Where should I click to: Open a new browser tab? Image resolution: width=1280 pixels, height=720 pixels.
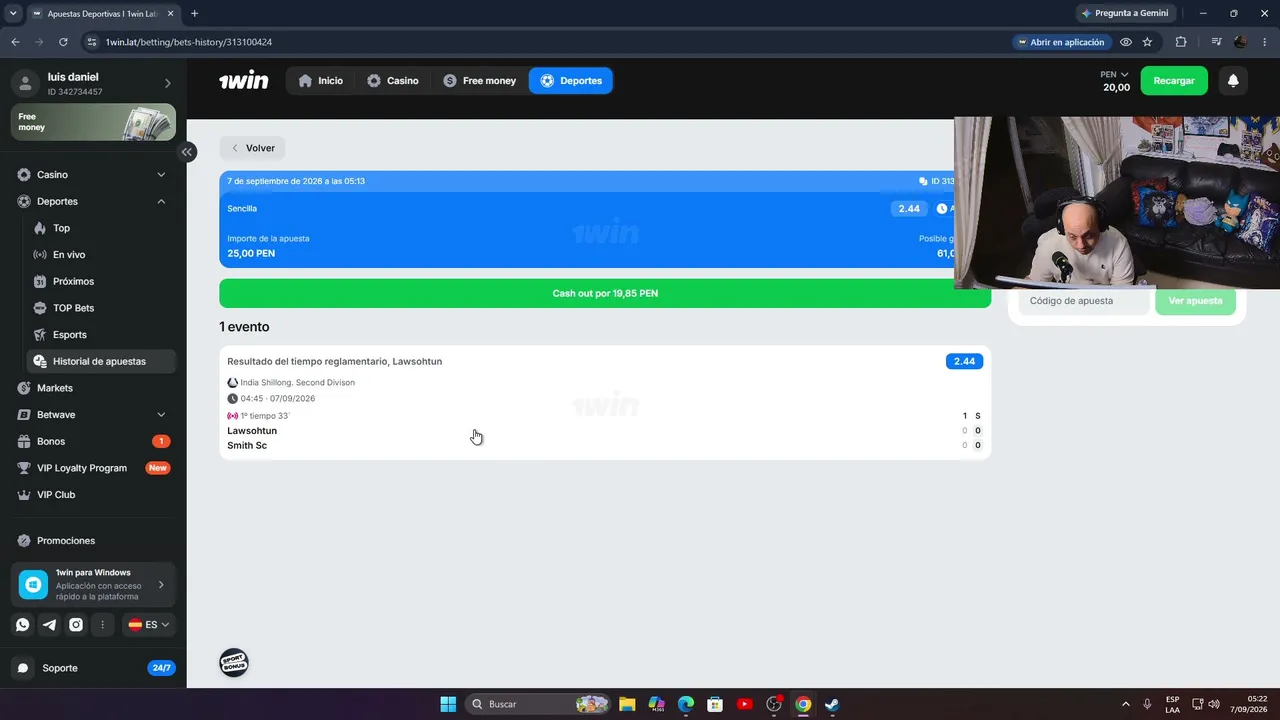click(x=194, y=13)
